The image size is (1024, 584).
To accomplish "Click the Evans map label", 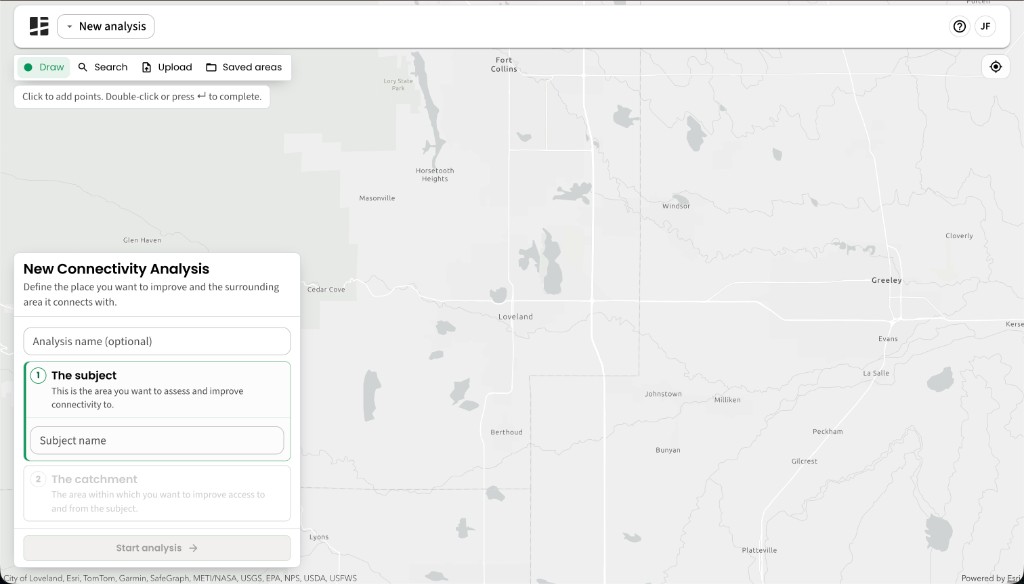I will (888, 338).
